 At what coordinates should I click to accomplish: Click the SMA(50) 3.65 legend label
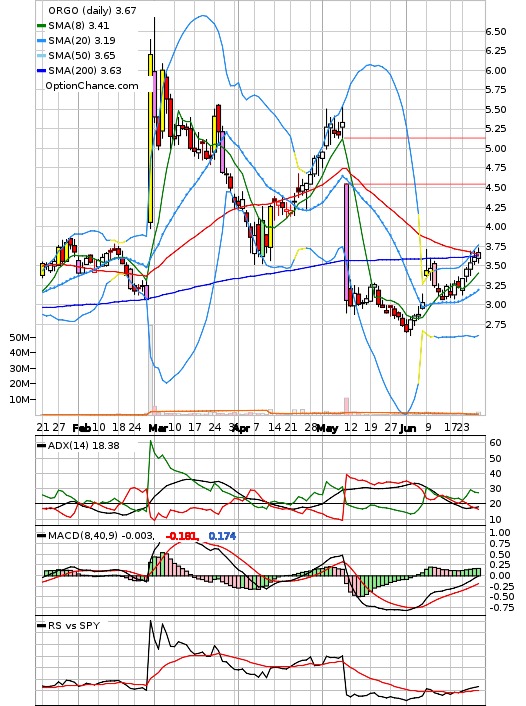(x=82, y=55)
